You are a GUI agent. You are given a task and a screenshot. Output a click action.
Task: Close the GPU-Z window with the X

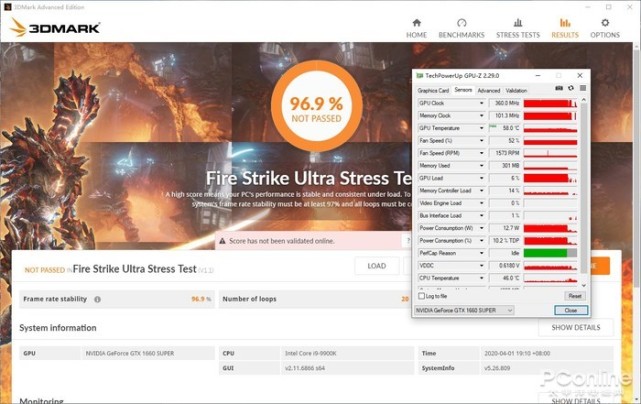tap(580, 76)
